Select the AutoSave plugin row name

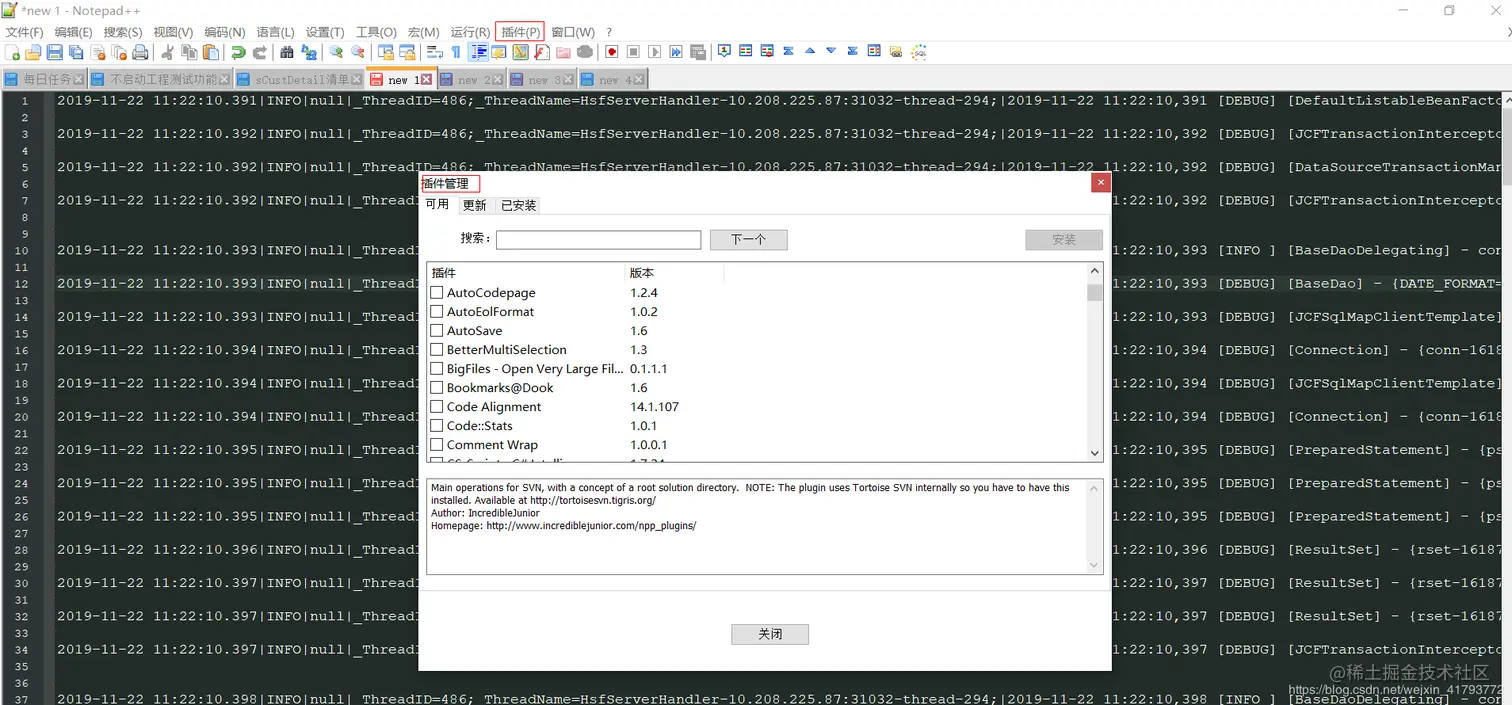[475, 331]
